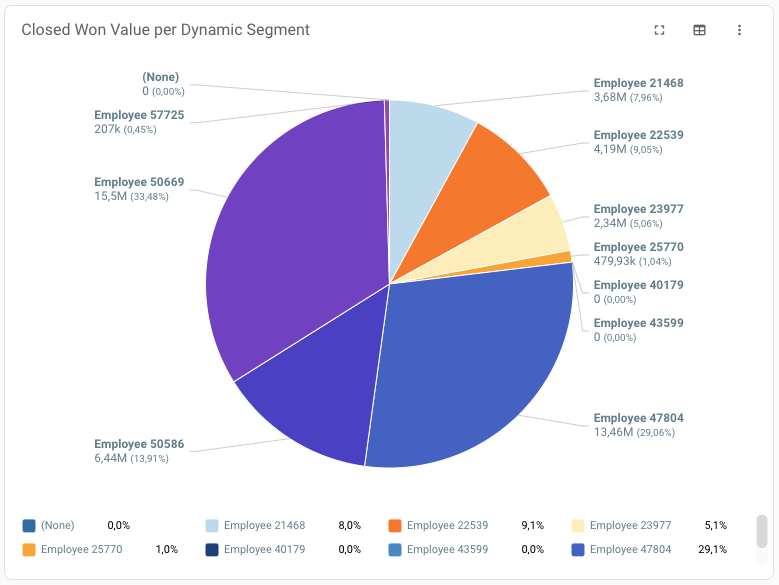779x585 pixels.
Task: Open the three-dot more options menu
Action: click(x=739, y=30)
